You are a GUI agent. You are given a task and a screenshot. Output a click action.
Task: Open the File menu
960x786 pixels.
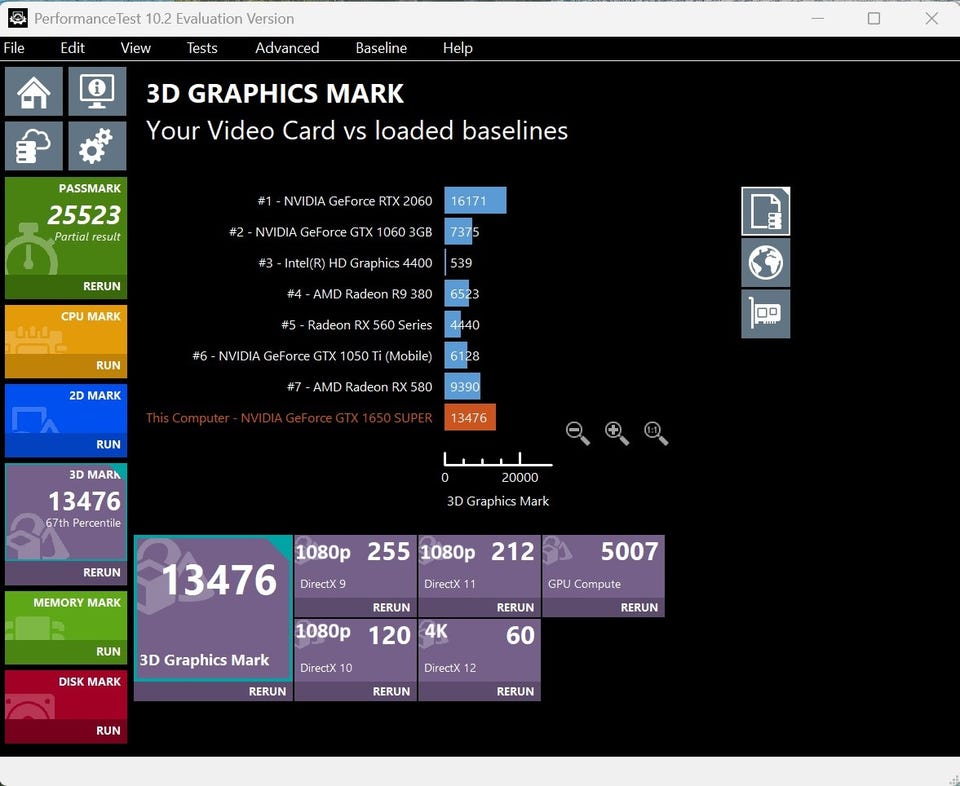pos(13,48)
